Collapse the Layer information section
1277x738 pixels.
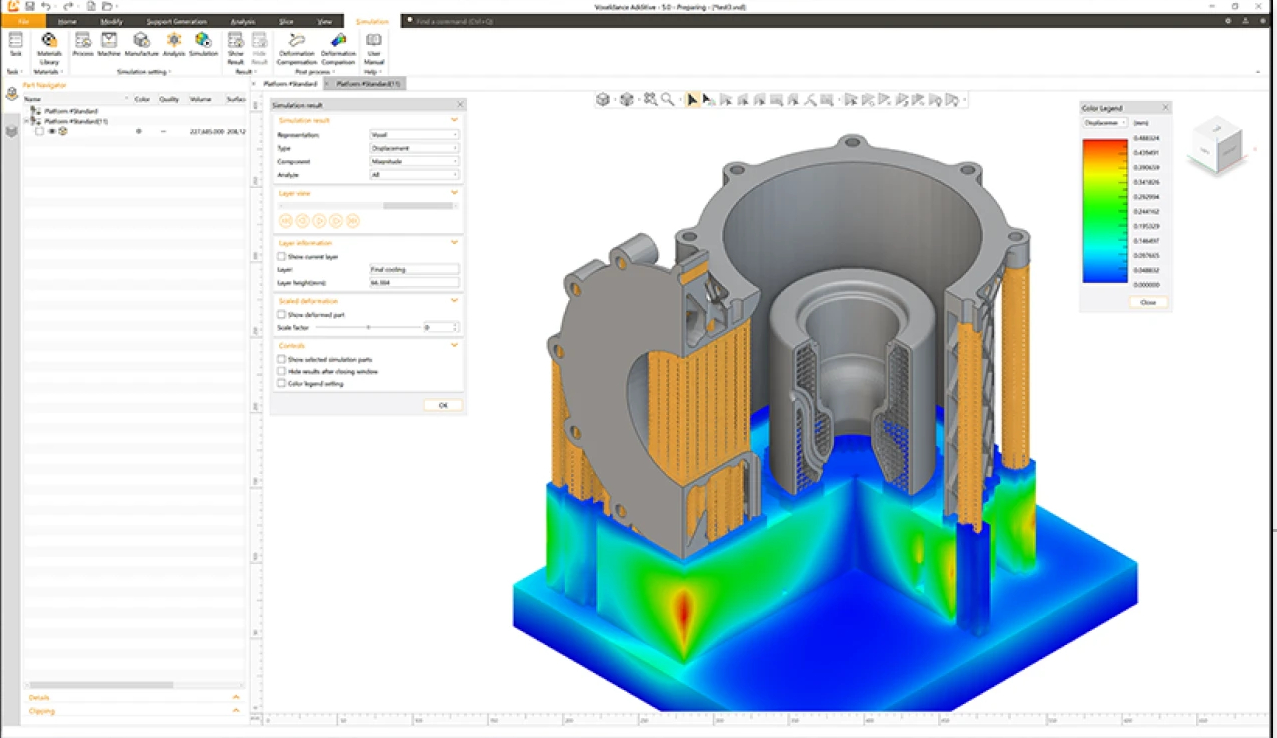pyautogui.click(x=454, y=243)
